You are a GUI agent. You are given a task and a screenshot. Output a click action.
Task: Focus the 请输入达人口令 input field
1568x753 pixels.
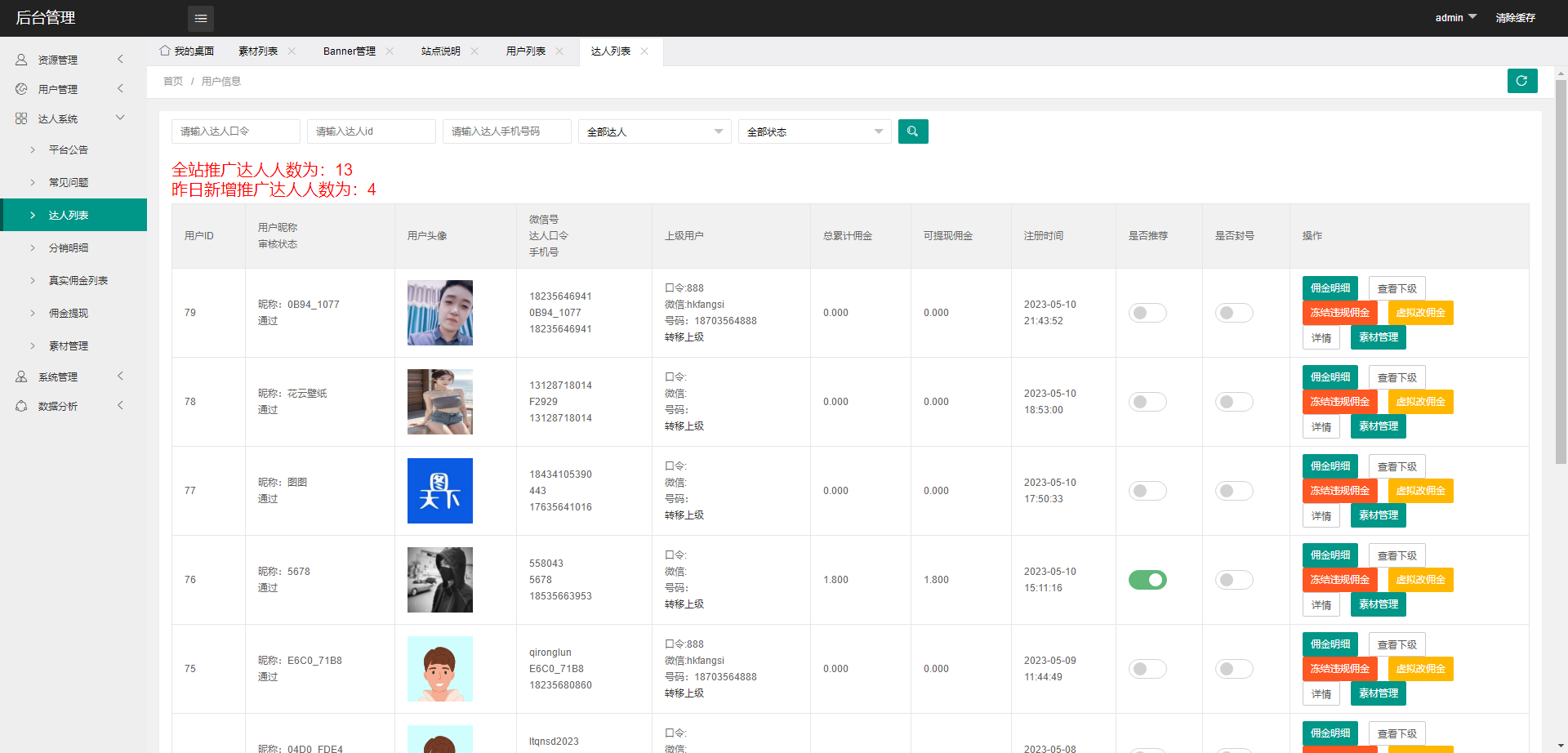click(x=236, y=131)
